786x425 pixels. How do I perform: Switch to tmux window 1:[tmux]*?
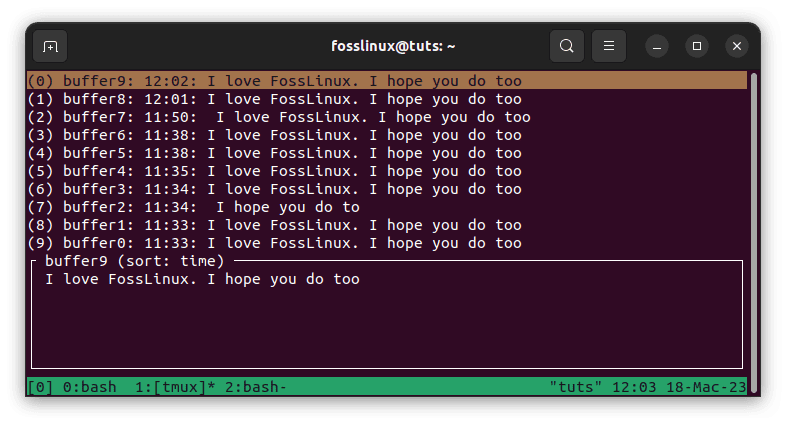pos(175,387)
